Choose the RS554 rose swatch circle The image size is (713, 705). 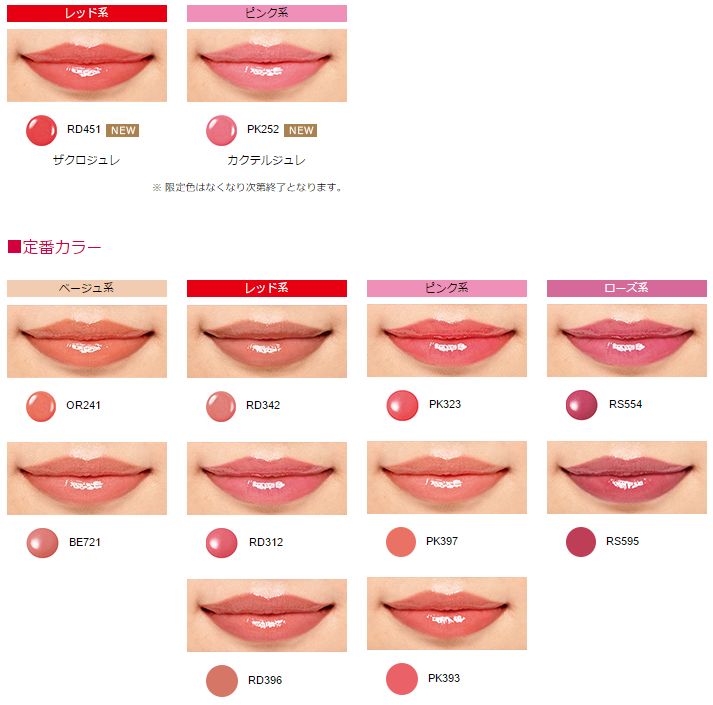[582, 405]
